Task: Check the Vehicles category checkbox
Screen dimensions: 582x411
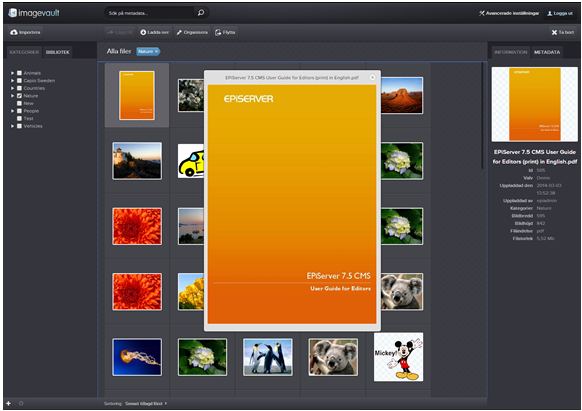Action: pos(19,126)
